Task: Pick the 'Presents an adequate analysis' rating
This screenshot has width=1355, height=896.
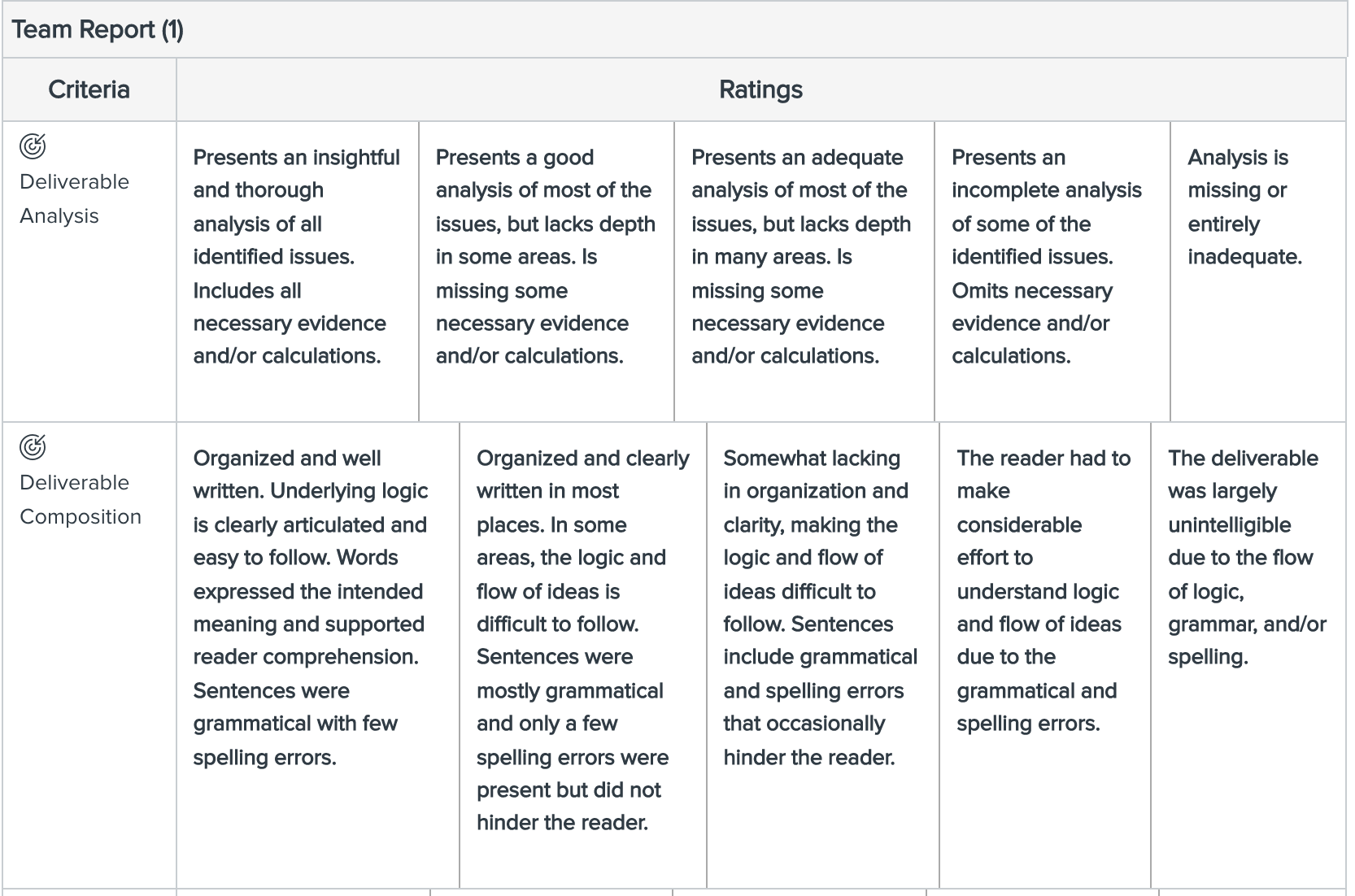Action: point(804,272)
